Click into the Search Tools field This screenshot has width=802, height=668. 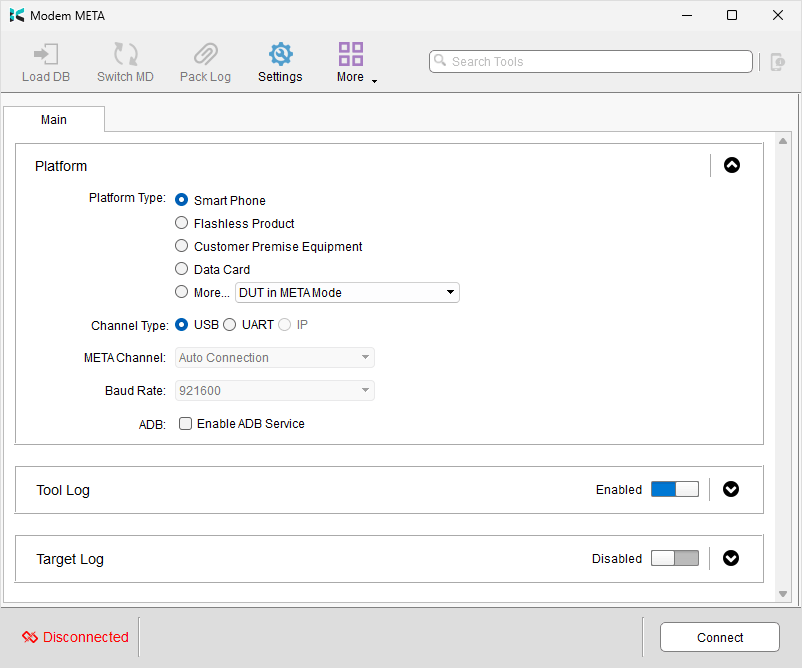tap(591, 61)
